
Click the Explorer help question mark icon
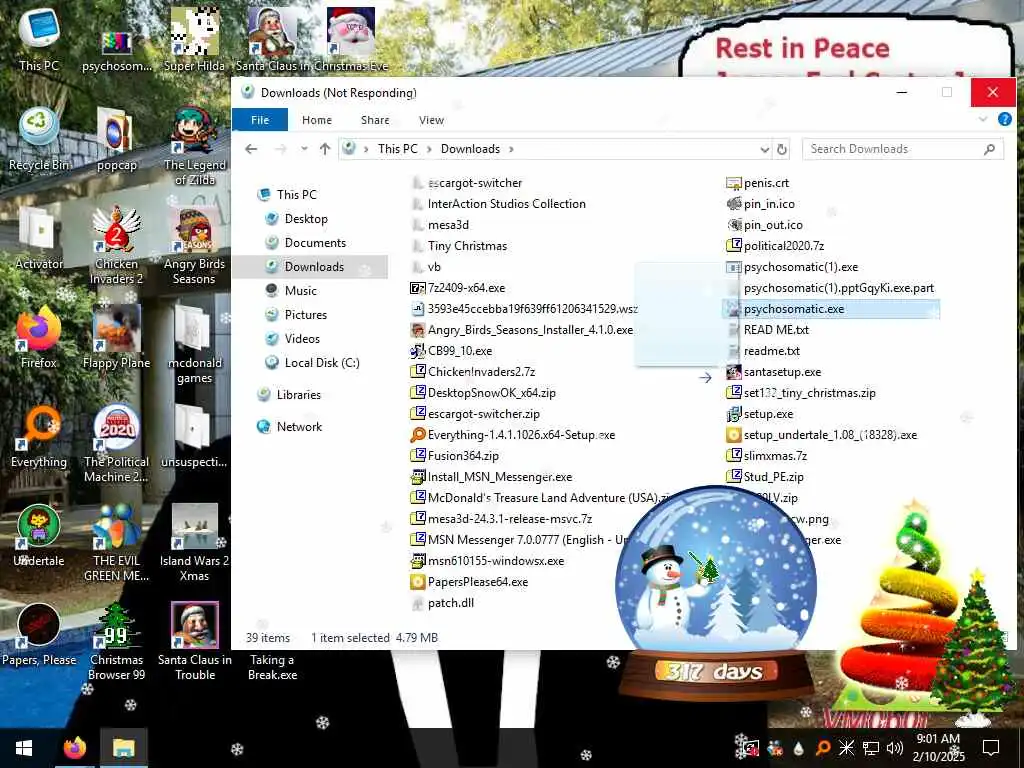click(x=1004, y=119)
